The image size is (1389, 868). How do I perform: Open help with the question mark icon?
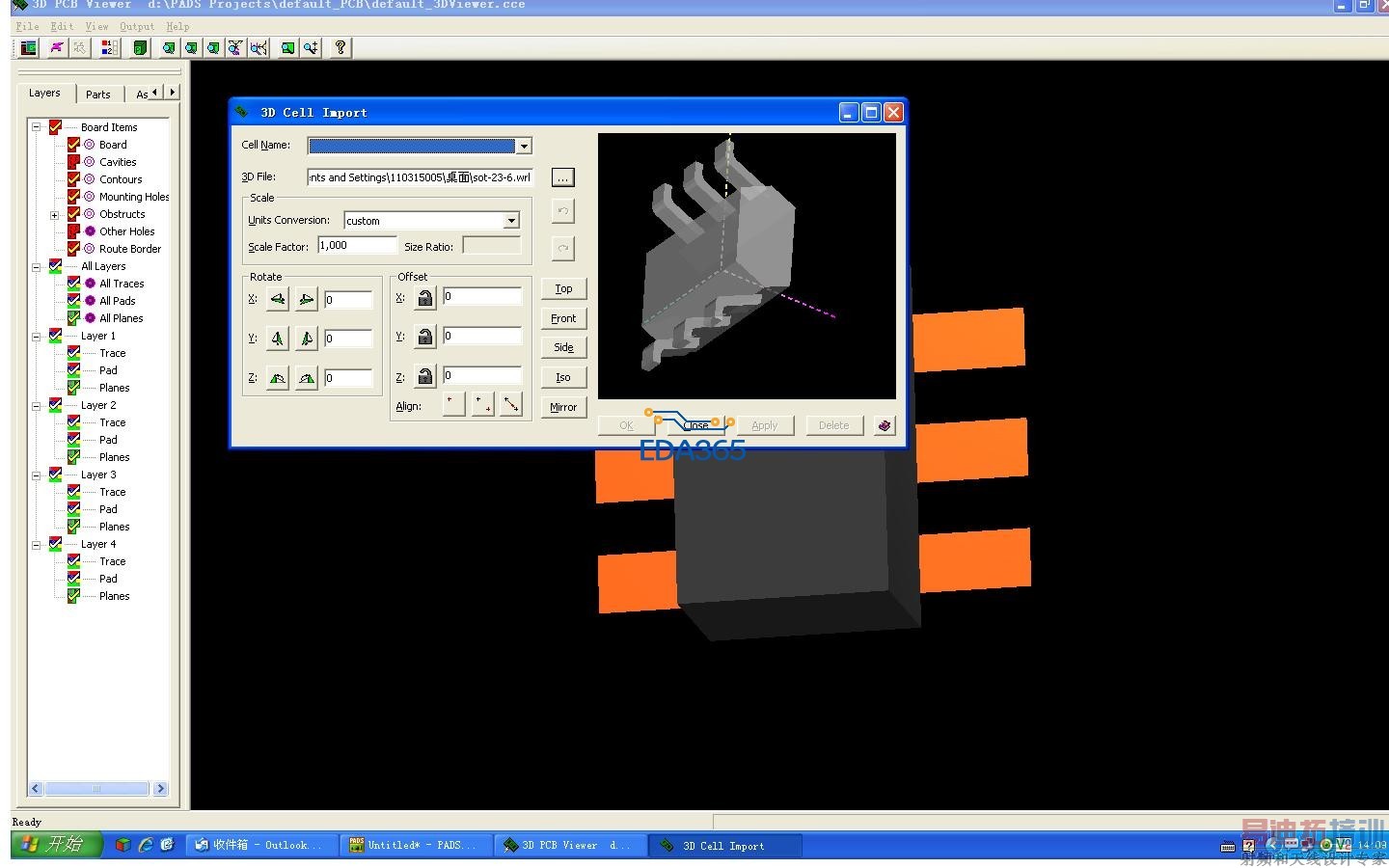[x=340, y=47]
